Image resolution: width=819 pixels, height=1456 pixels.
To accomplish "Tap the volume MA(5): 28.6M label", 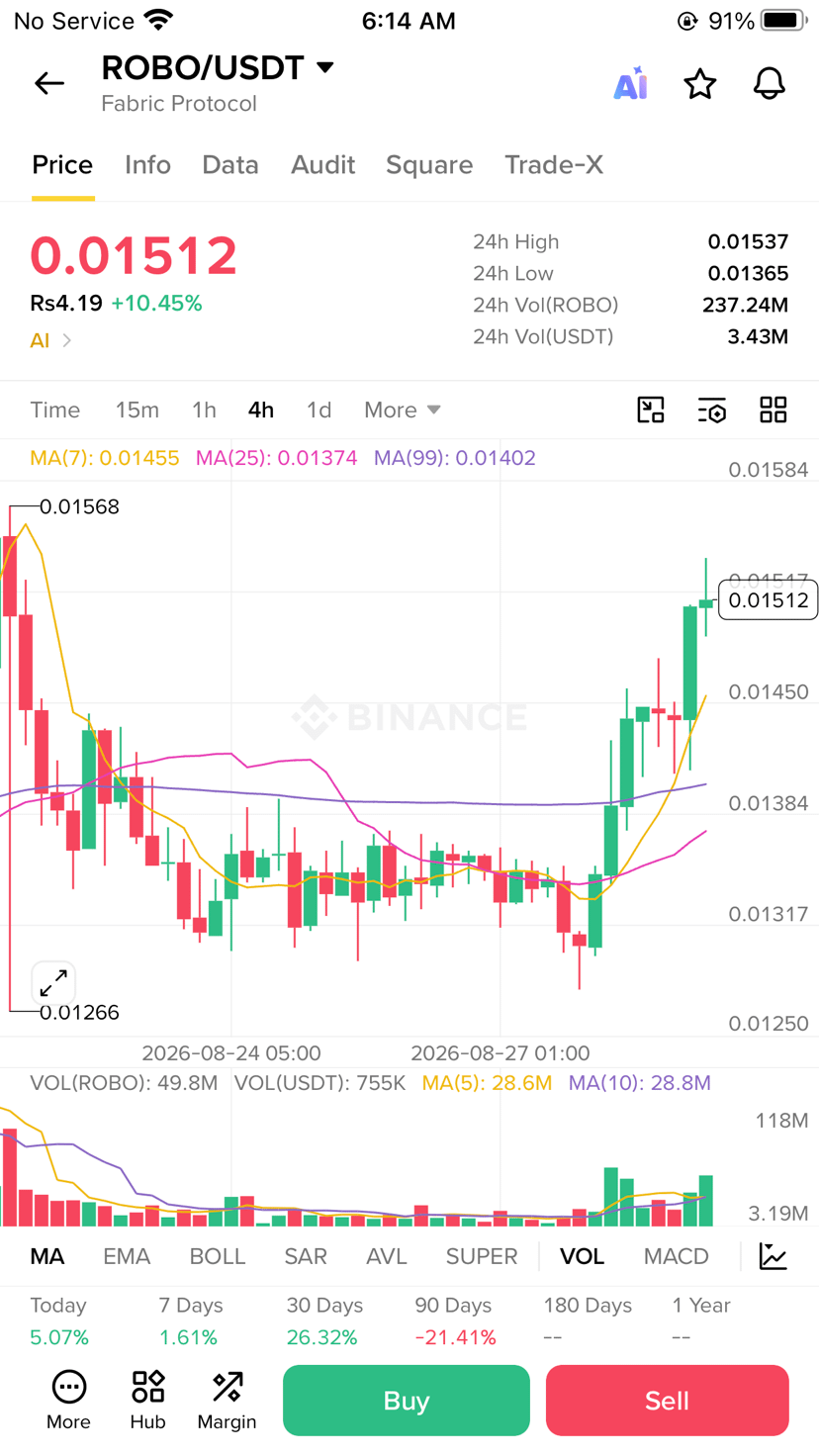I will 487,1083.
